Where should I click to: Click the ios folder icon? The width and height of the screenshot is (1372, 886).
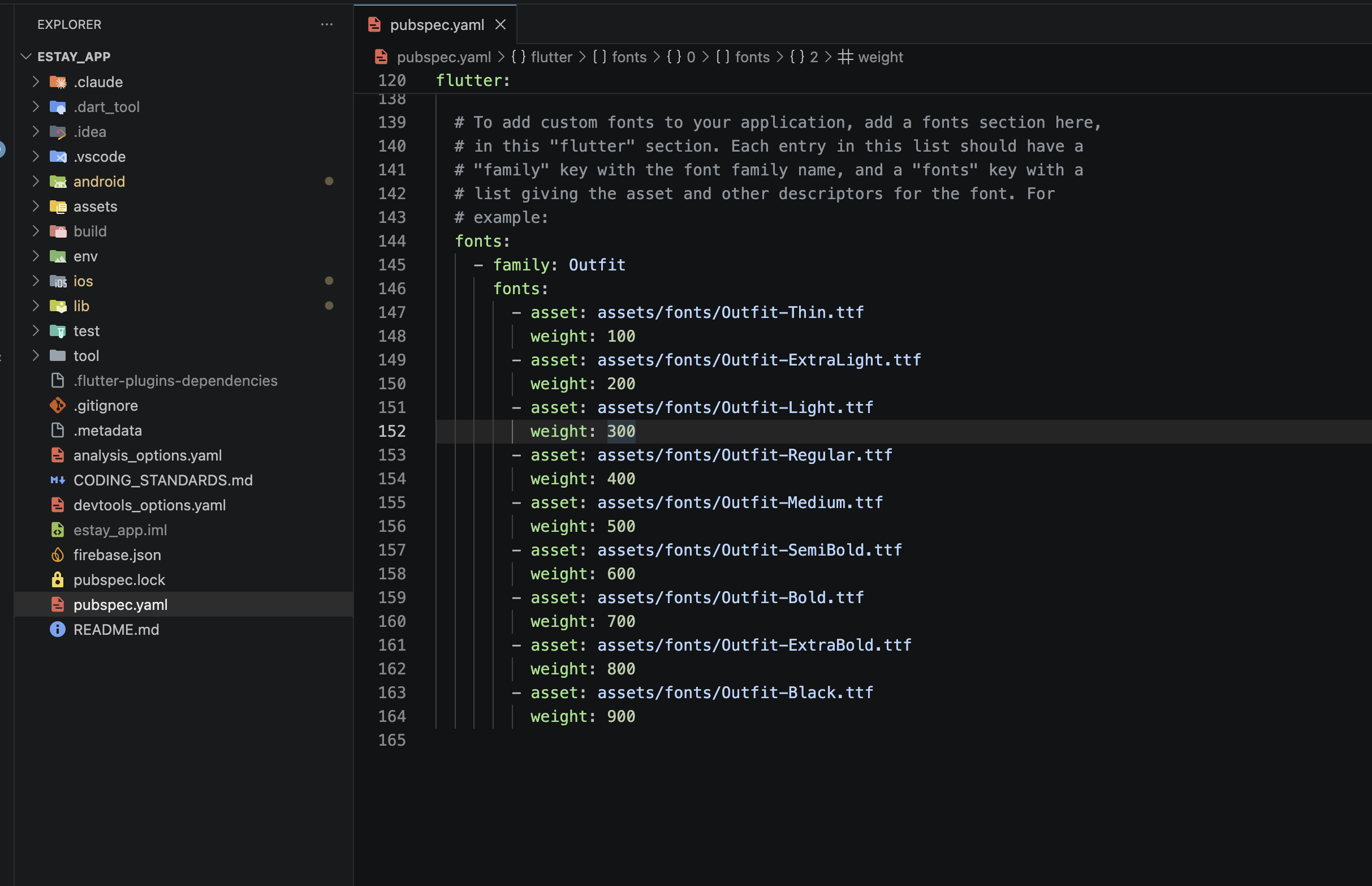(58, 281)
